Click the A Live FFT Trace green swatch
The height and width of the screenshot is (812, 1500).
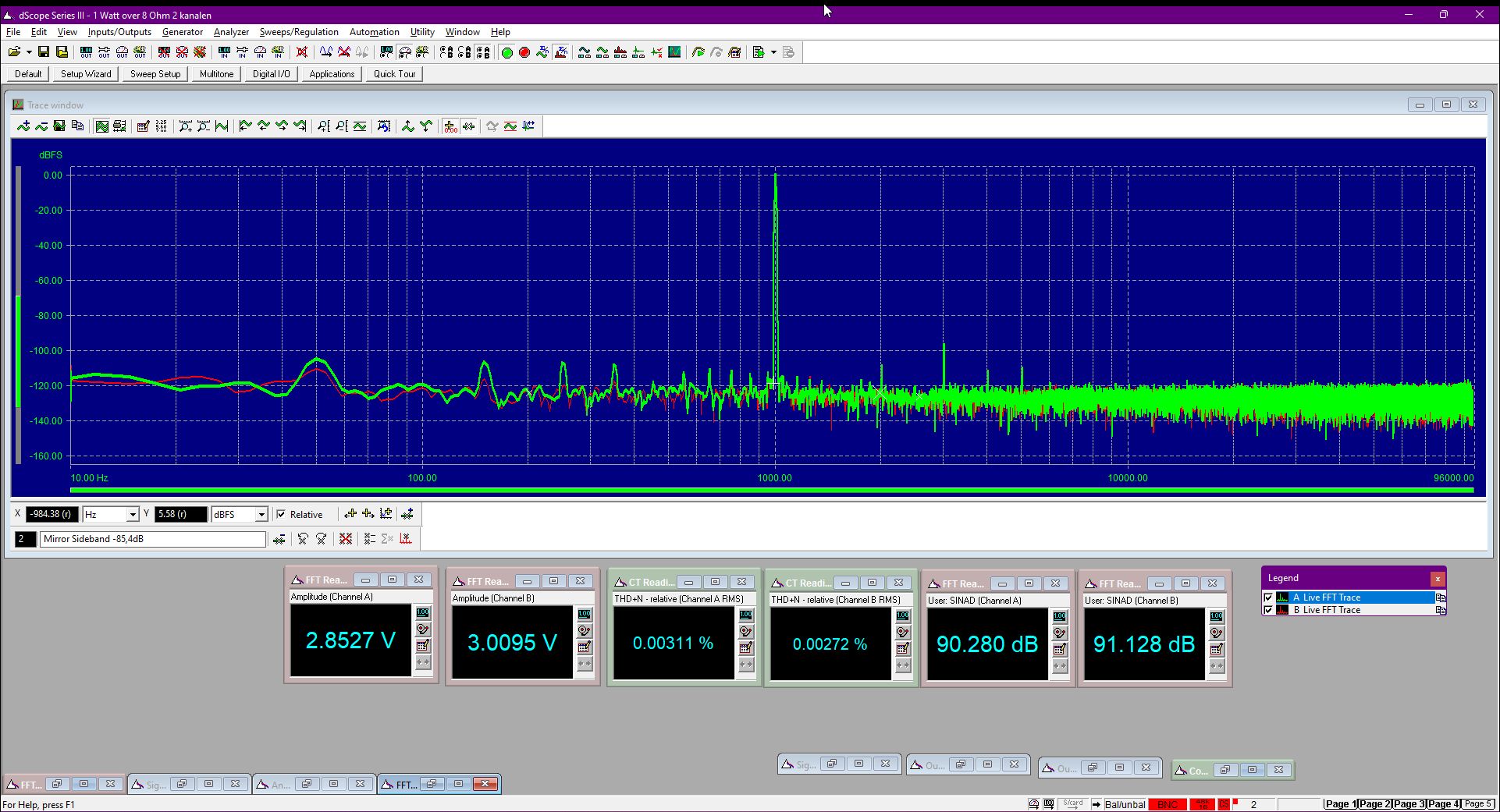point(1282,597)
